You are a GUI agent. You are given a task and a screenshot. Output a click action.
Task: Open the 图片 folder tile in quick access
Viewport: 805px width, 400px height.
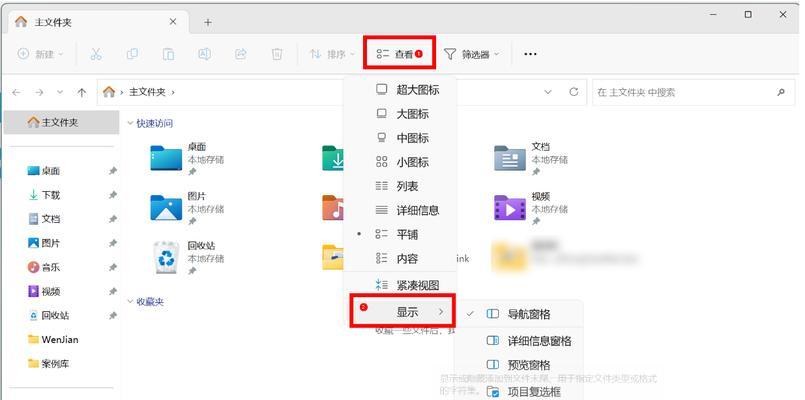[x=187, y=208]
